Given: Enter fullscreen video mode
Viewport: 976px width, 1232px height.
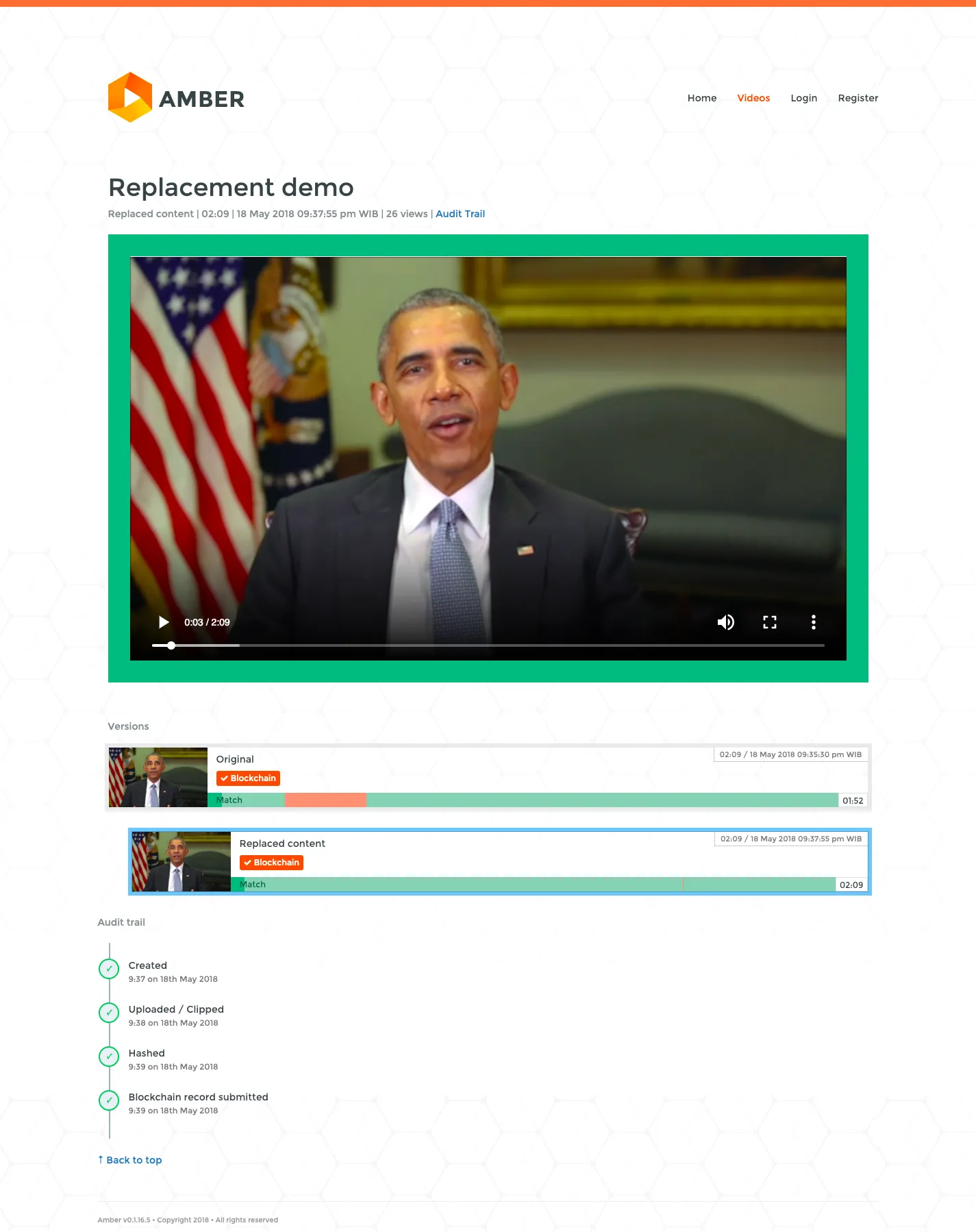Looking at the screenshot, I should (x=770, y=622).
